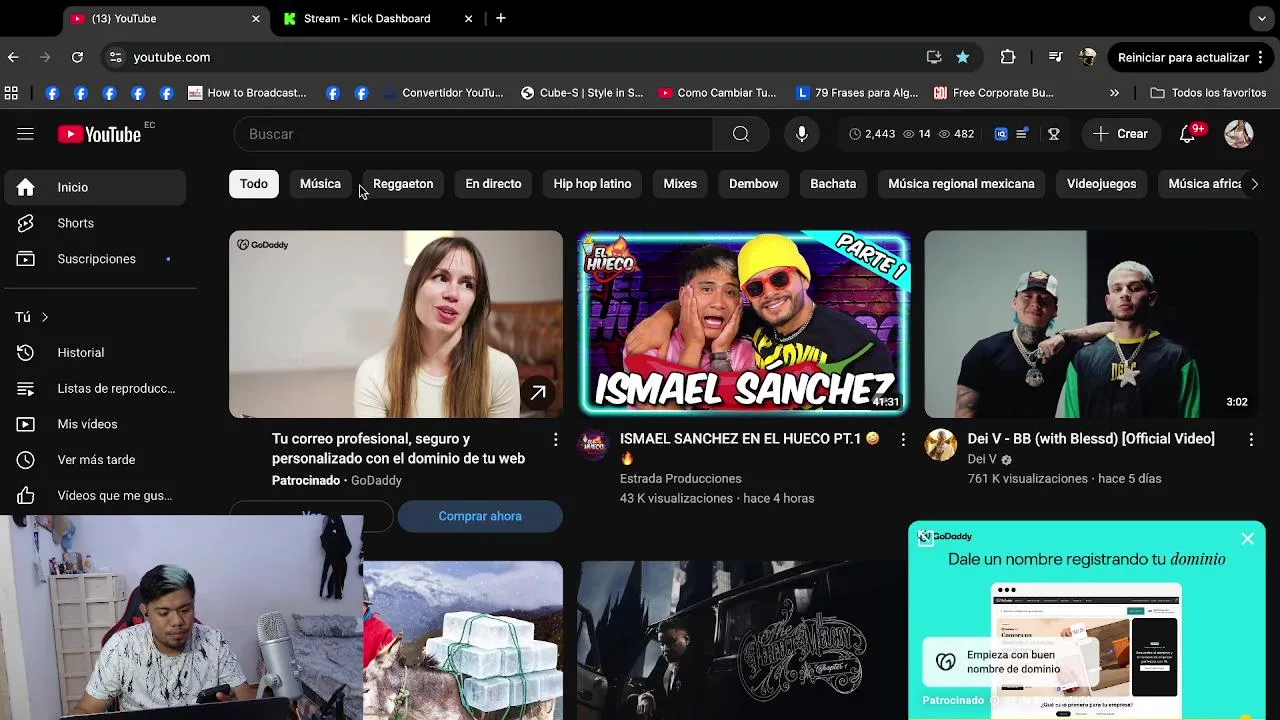Click the trophy icon in YouTube header
The height and width of the screenshot is (720, 1280).
pyautogui.click(x=1053, y=134)
